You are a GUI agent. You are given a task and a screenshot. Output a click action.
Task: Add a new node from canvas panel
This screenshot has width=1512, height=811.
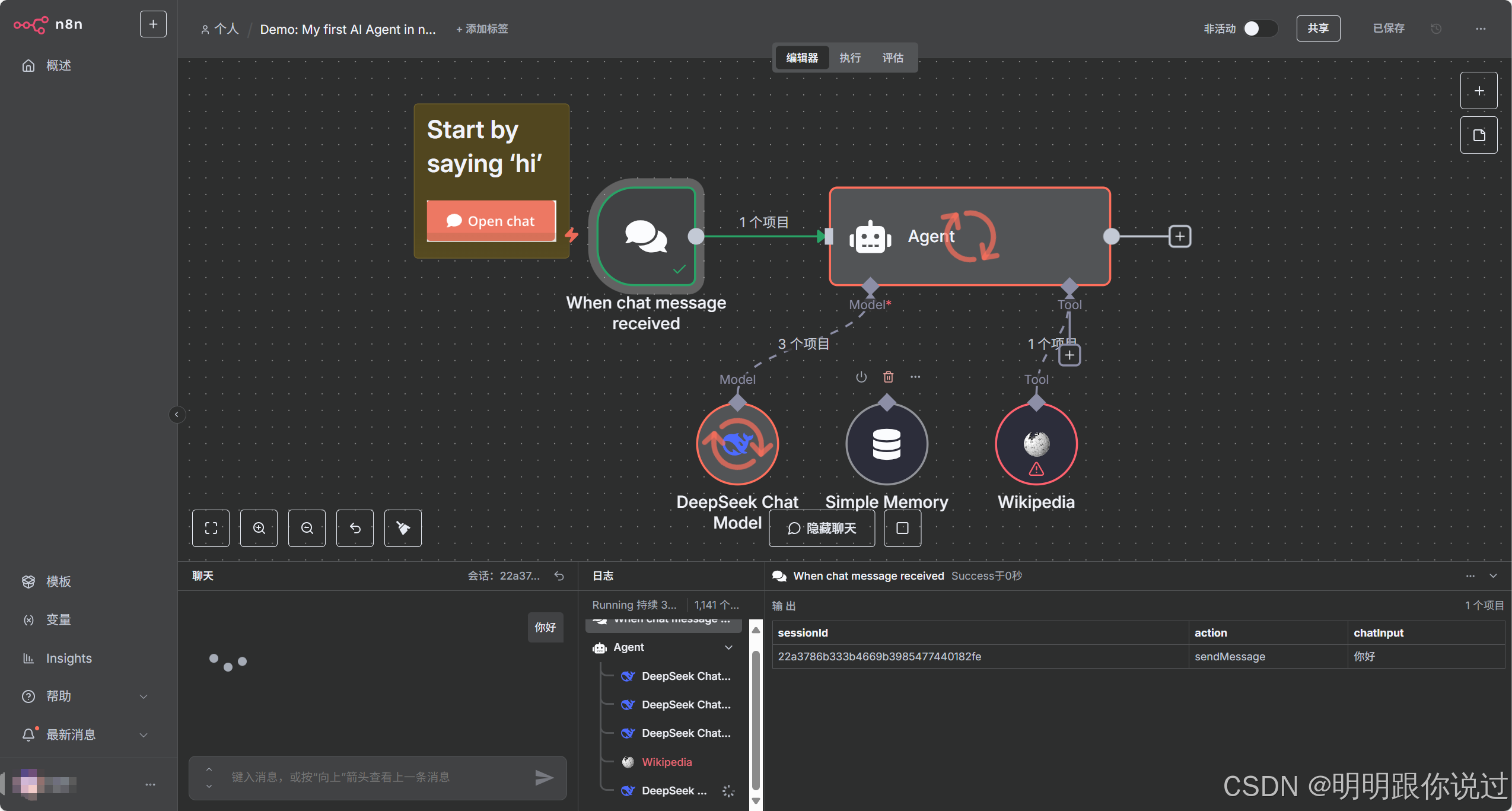pyautogui.click(x=1479, y=91)
